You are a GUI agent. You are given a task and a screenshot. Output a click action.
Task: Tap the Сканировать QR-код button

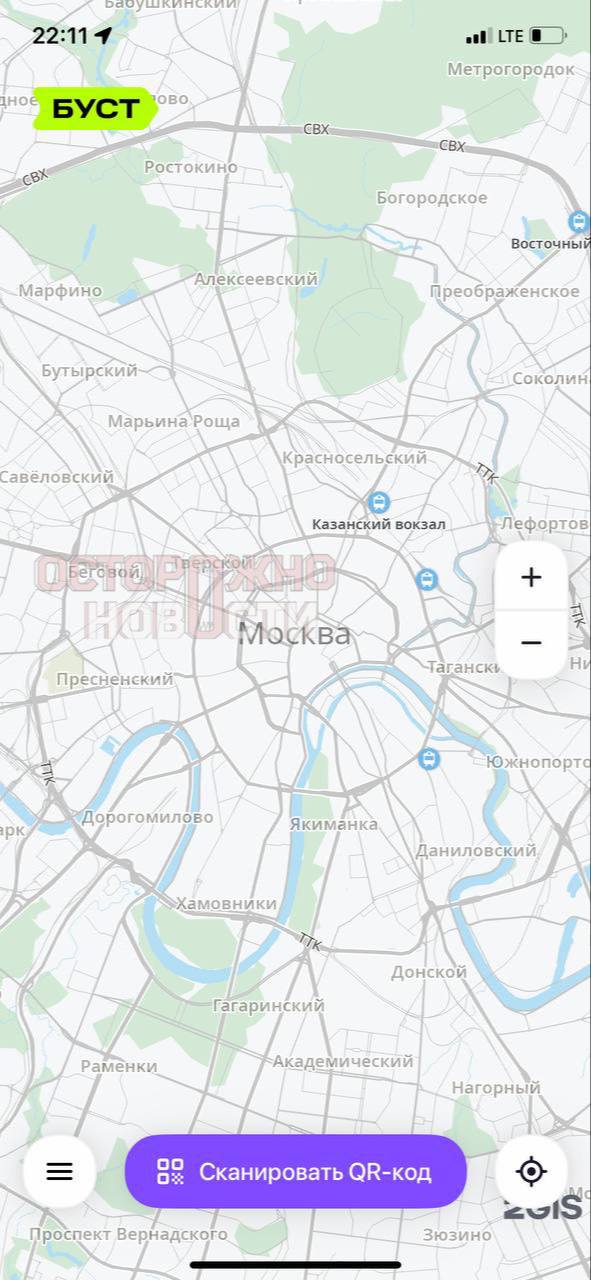click(295, 1171)
